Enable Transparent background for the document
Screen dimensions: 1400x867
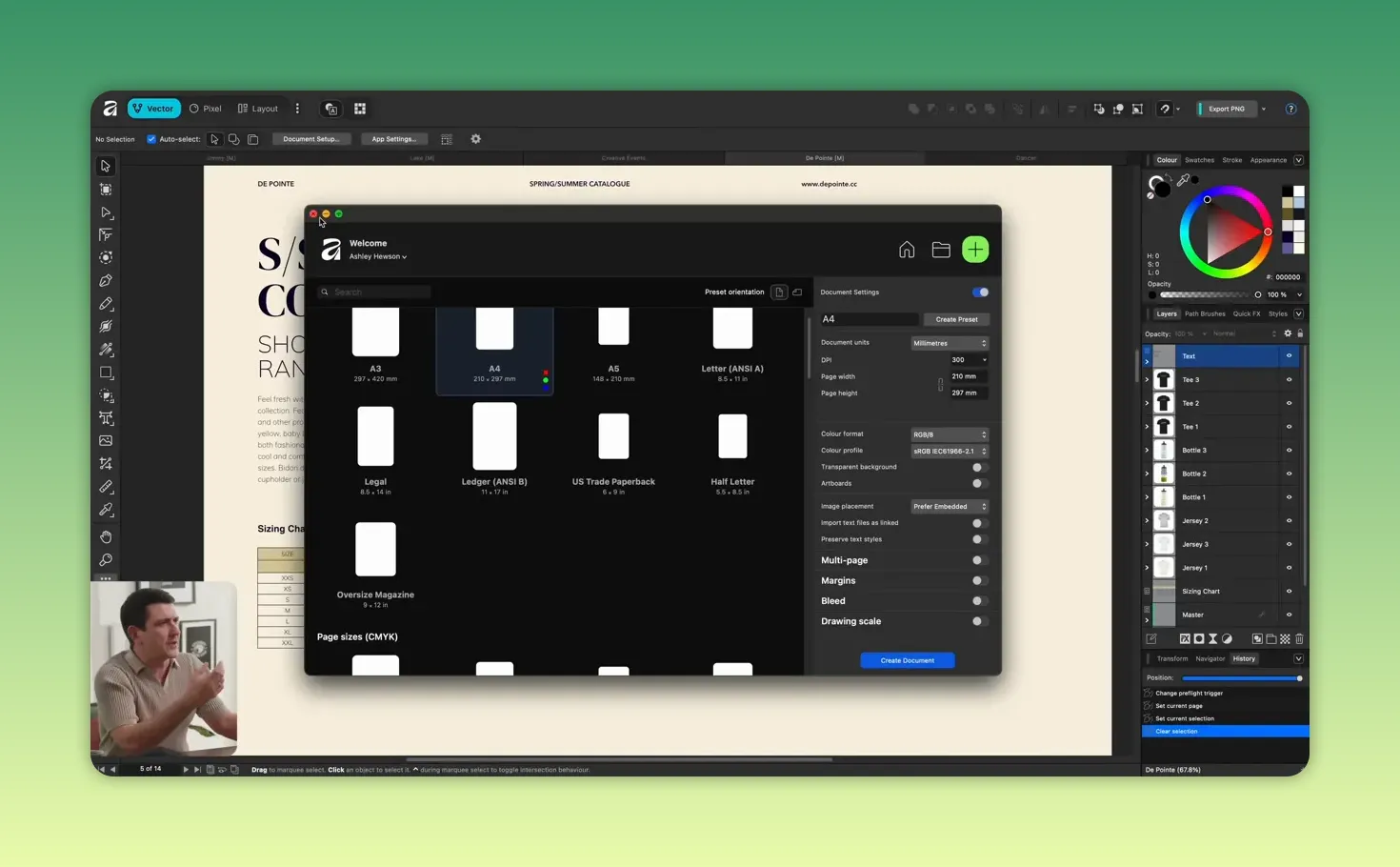(x=977, y=467)
